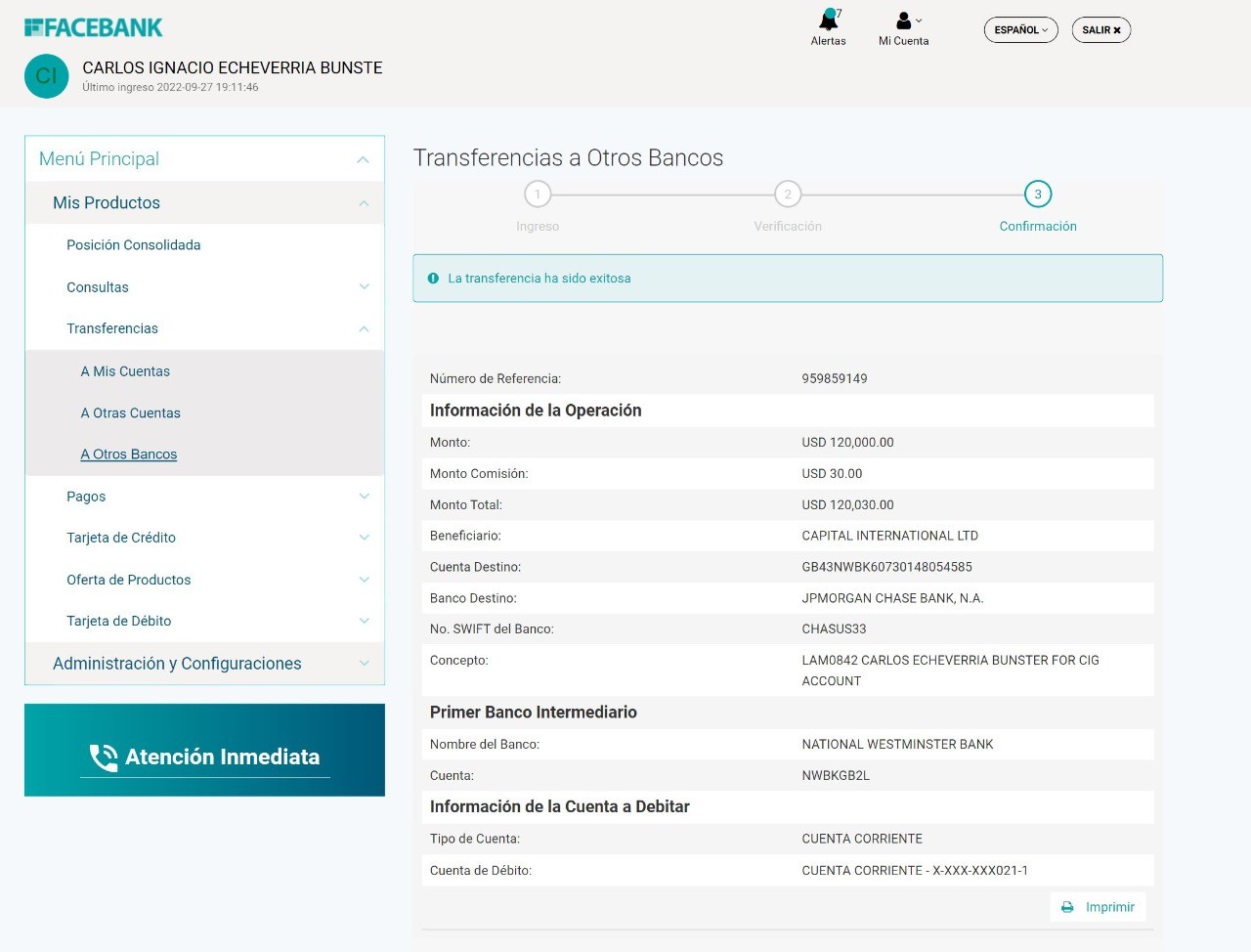Click the printer icon beside Imprimir
The height and width of the screenshot is (952, 1251).
pos(1067,907)
